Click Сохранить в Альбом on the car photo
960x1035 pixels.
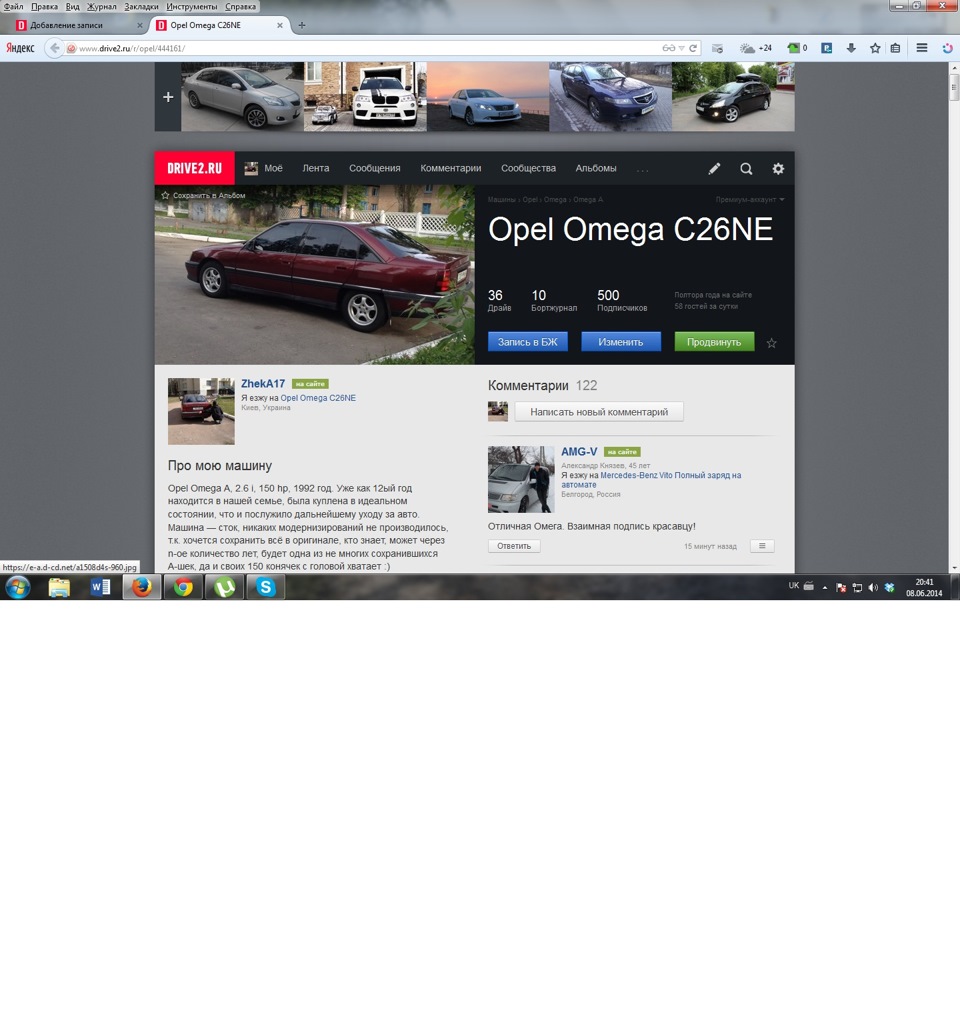[x=203, y=195]
